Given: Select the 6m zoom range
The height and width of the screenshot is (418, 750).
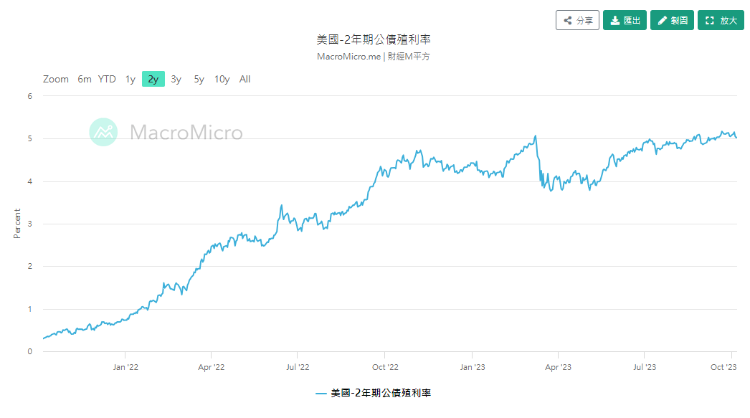Looking at the screenshot, I should (85, 79).
